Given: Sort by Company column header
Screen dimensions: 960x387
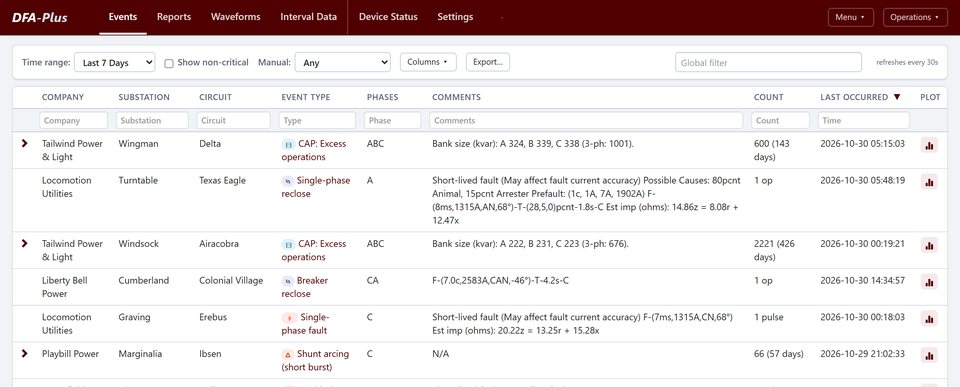Looking at the screenshot, I should [x=63, y=97].
